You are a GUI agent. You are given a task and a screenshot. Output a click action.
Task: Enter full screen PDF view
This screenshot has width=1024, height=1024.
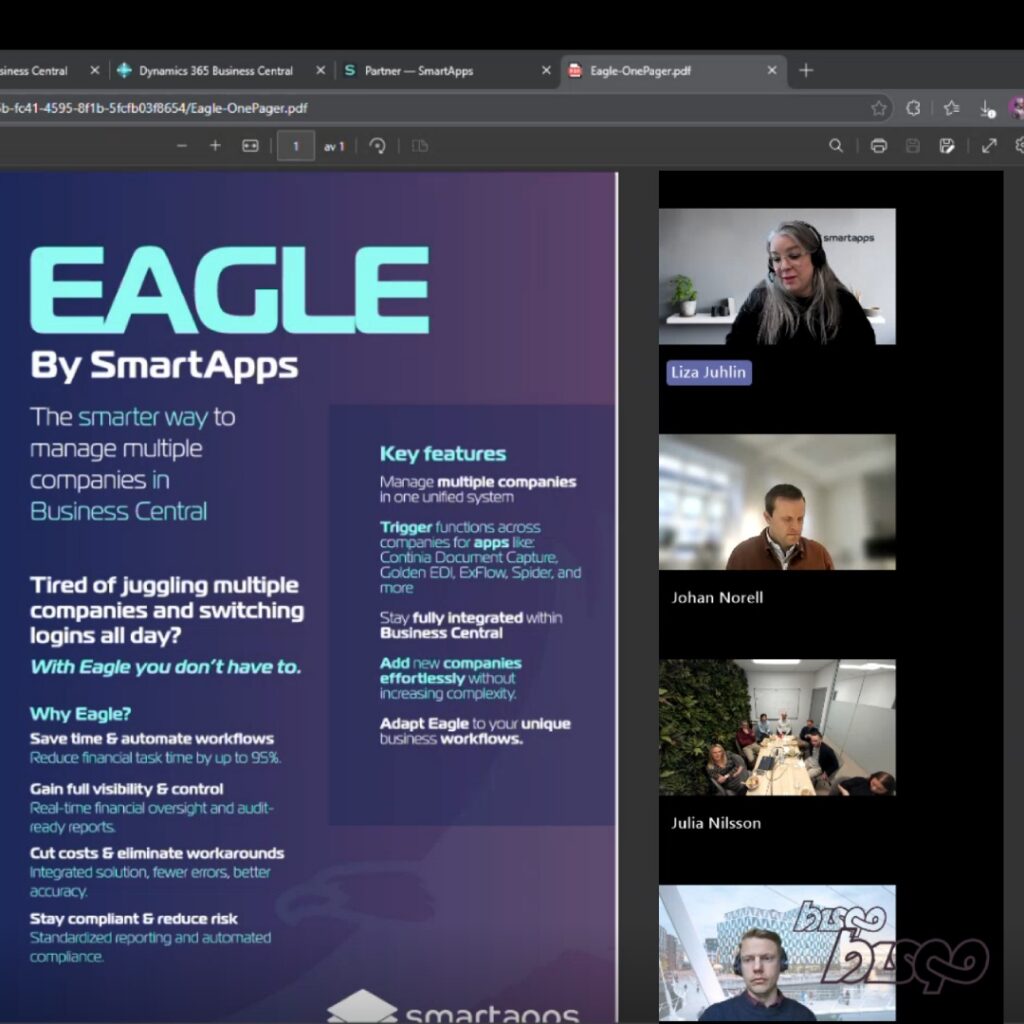pos(989,146)
